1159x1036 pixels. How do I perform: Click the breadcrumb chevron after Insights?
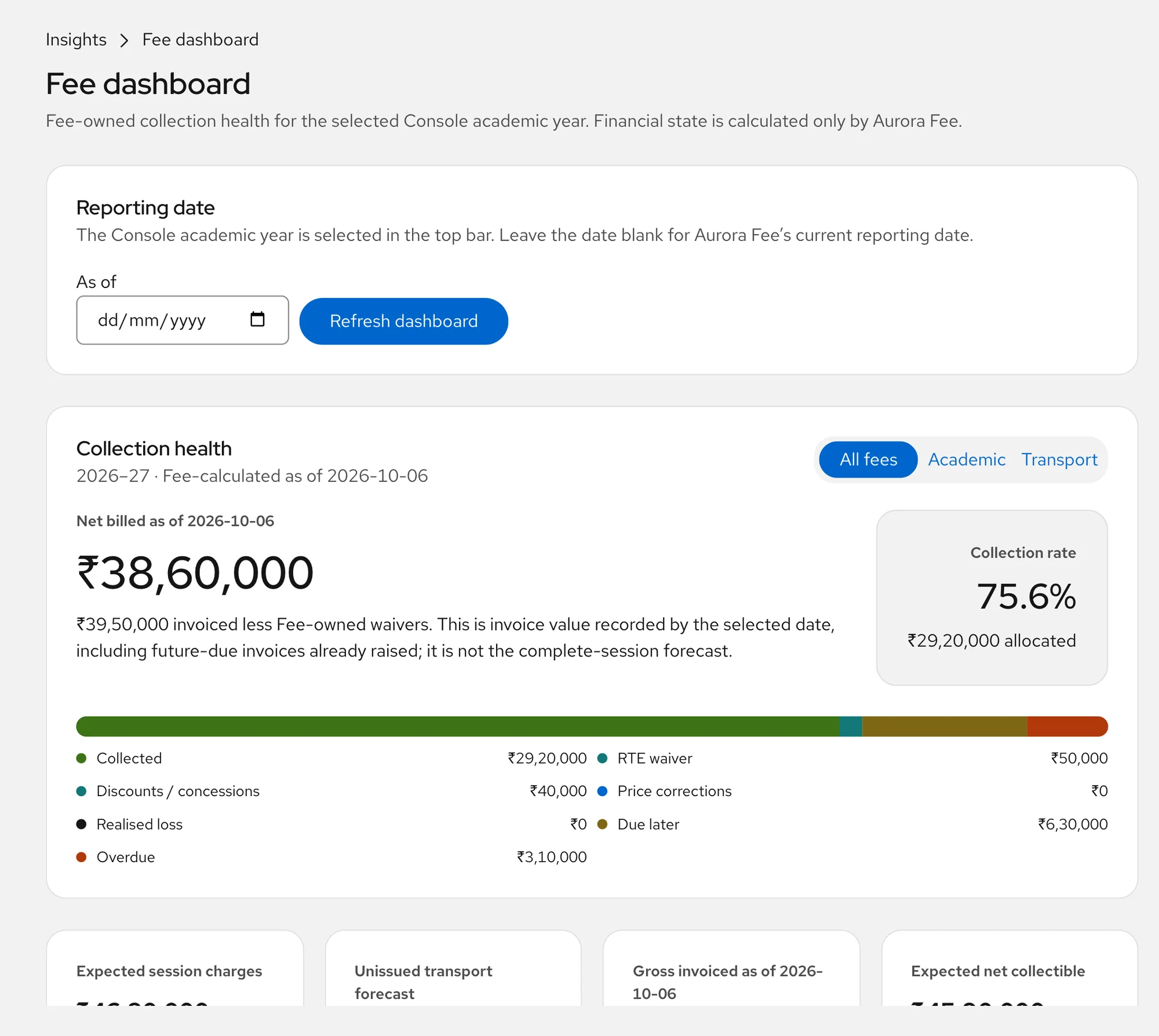pos(124,41)
